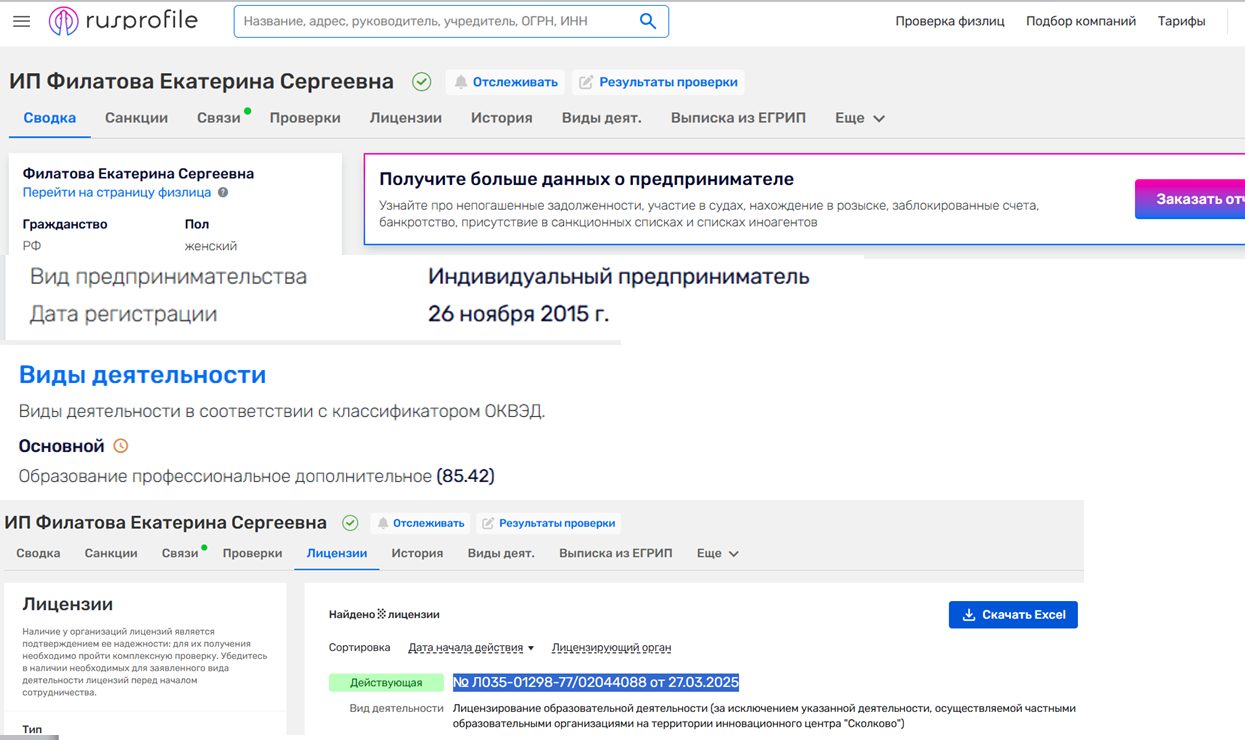Sort by Лицензирующий орган
1245x740 pixels.
(x=611, y=648)
